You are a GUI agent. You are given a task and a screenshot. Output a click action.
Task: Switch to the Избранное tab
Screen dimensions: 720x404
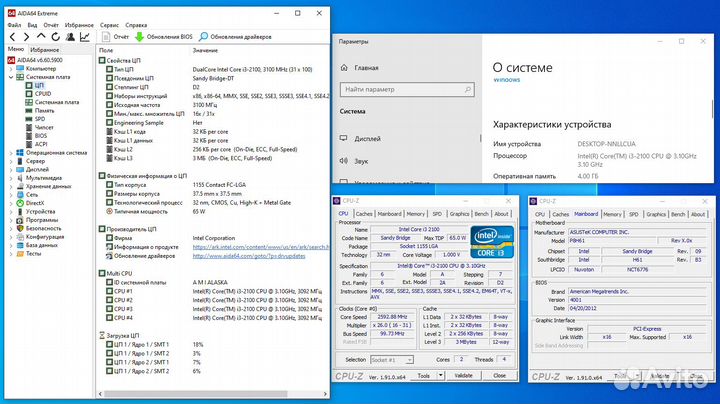pos(45,50)
